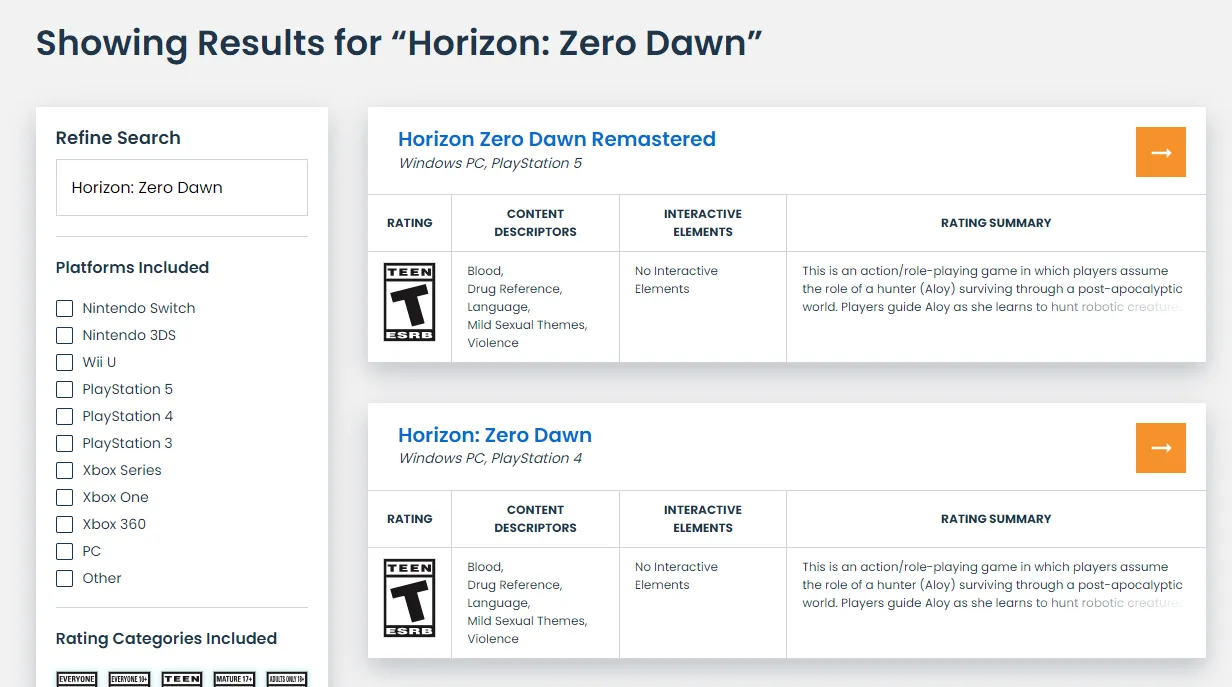
Task: Enable the Xbox 360 platform filter
Action: pos(64,524)
